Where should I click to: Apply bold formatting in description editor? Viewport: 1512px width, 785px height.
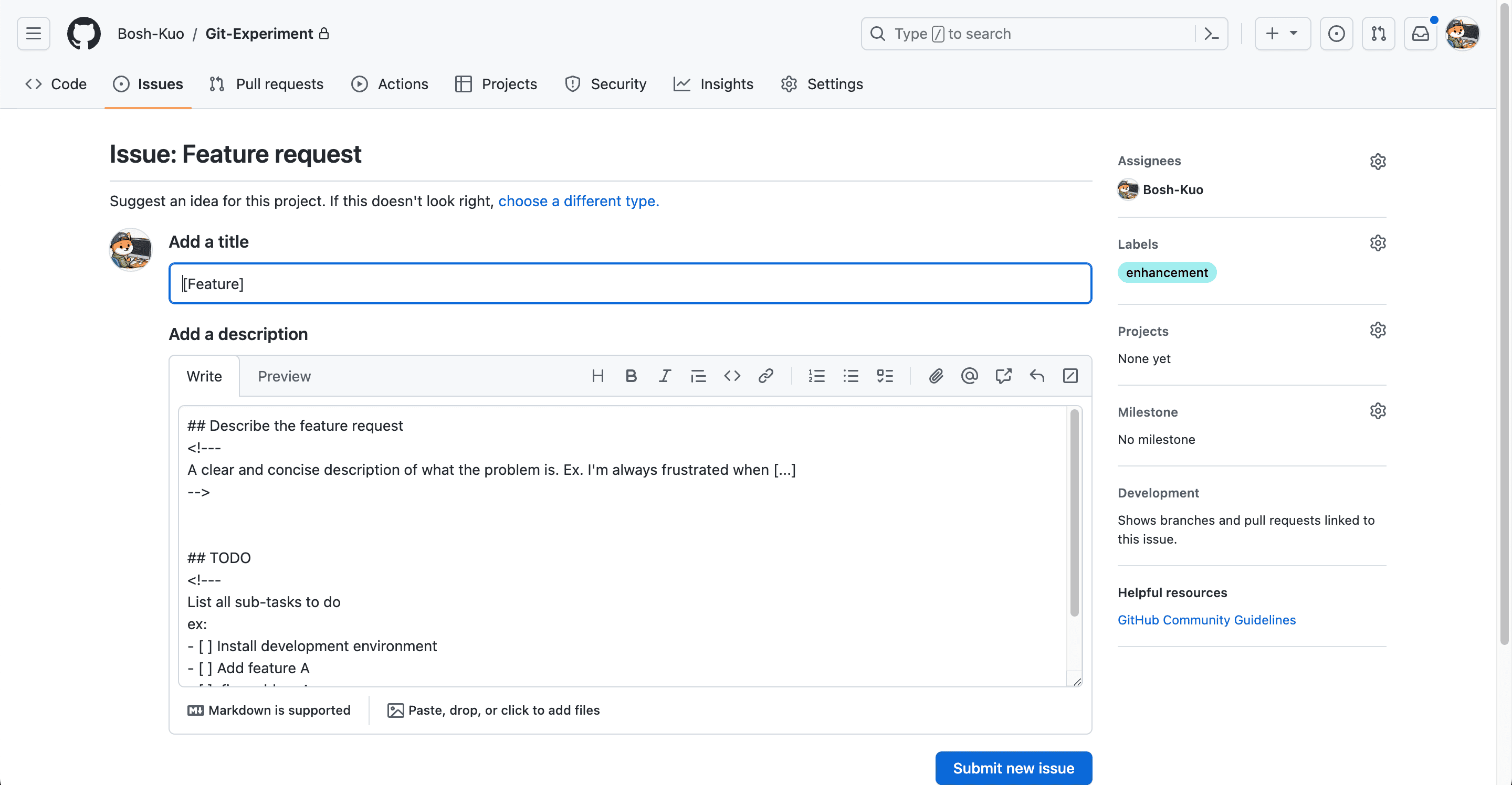click(x=631, y=376)
